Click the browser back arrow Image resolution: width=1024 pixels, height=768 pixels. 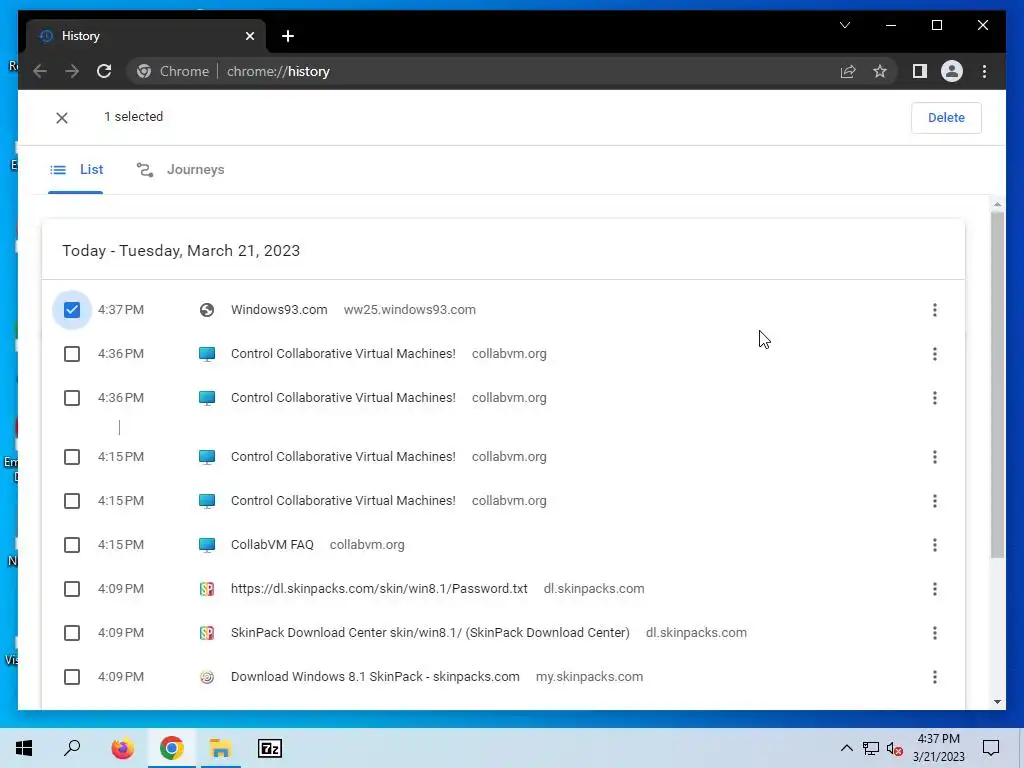click(40, 71)
